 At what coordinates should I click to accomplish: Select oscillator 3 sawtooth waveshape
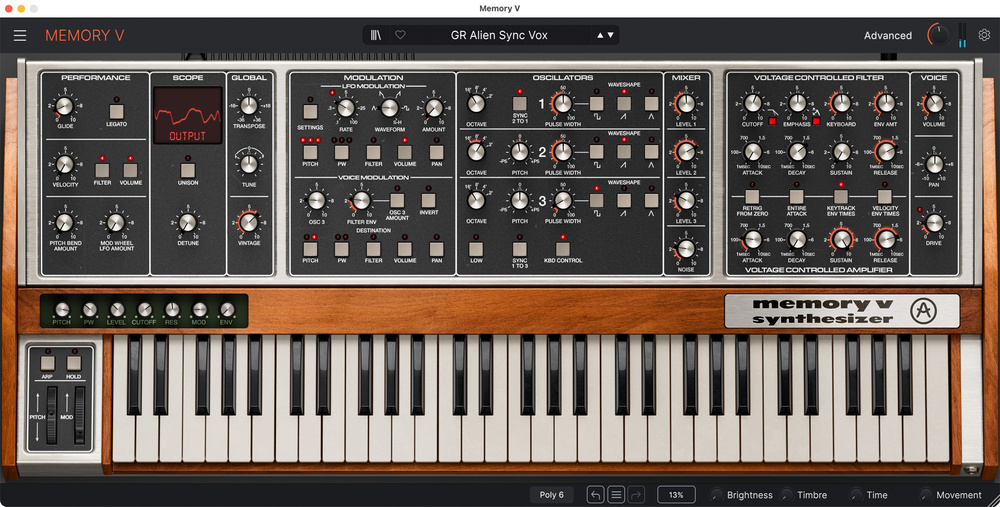[624, 200]
